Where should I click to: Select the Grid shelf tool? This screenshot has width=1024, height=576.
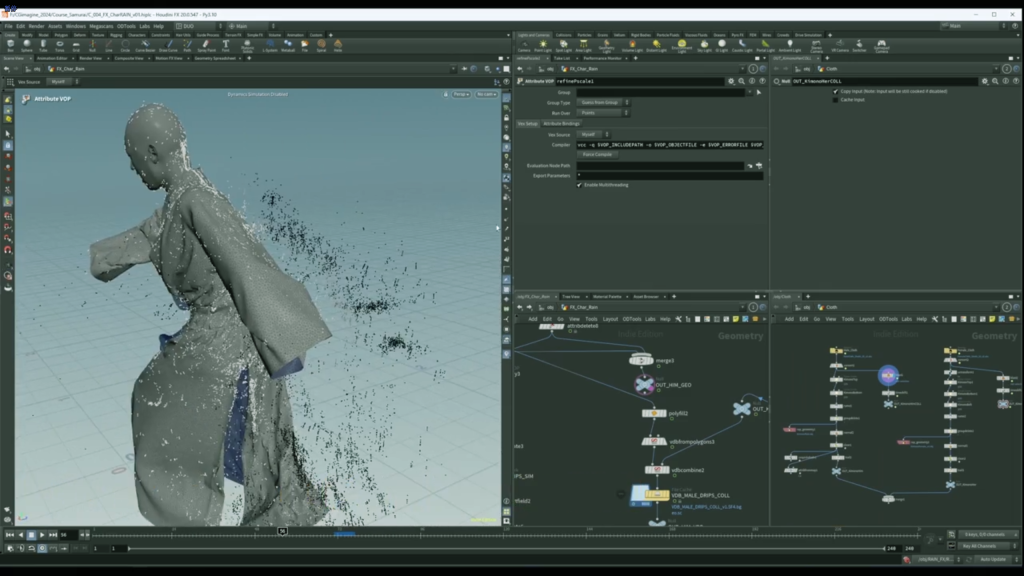click(x=76, y=45)
